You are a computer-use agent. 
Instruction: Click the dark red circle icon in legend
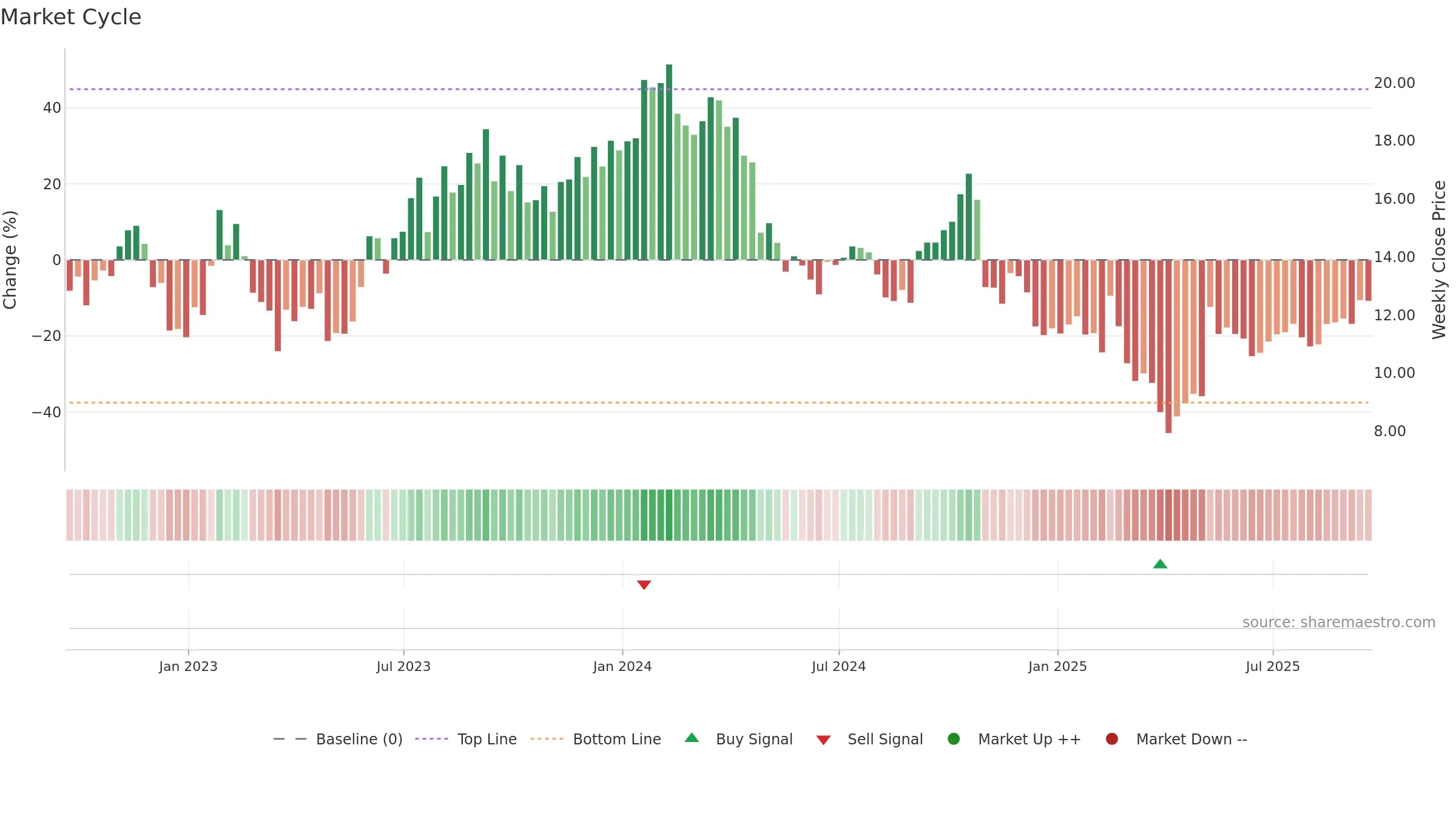tap(1112, 739)
